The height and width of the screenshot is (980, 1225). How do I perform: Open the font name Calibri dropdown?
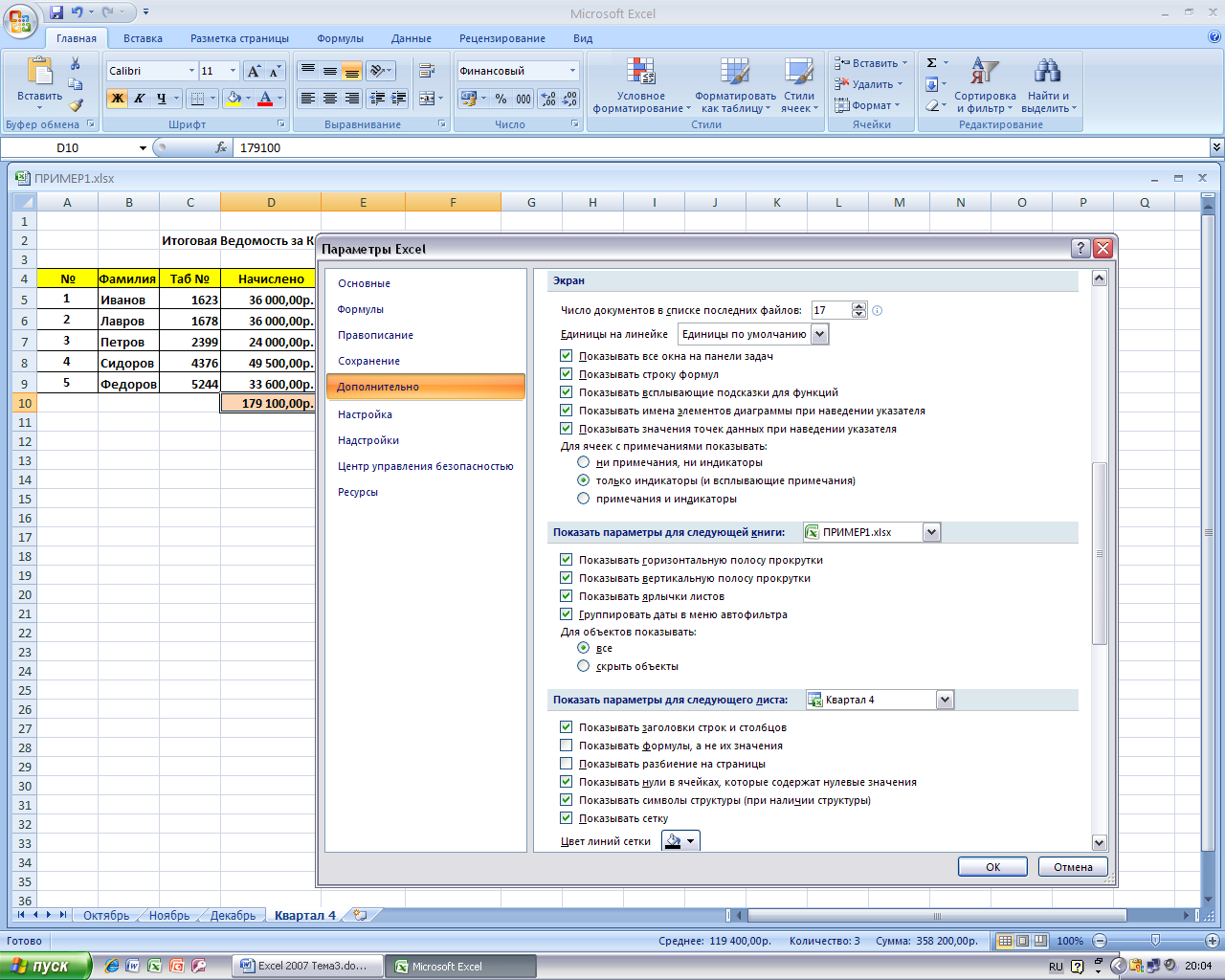191,71
